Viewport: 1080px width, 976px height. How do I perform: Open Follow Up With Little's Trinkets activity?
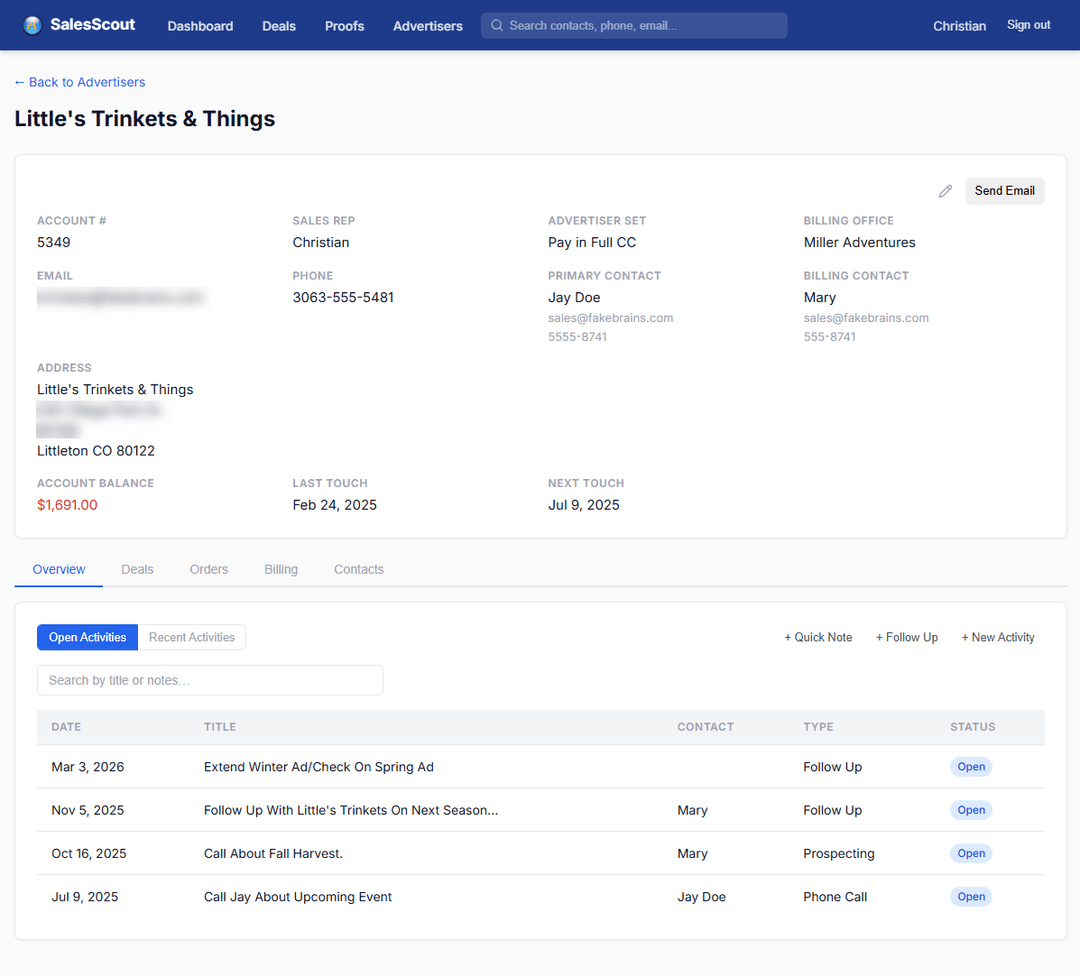351,810
